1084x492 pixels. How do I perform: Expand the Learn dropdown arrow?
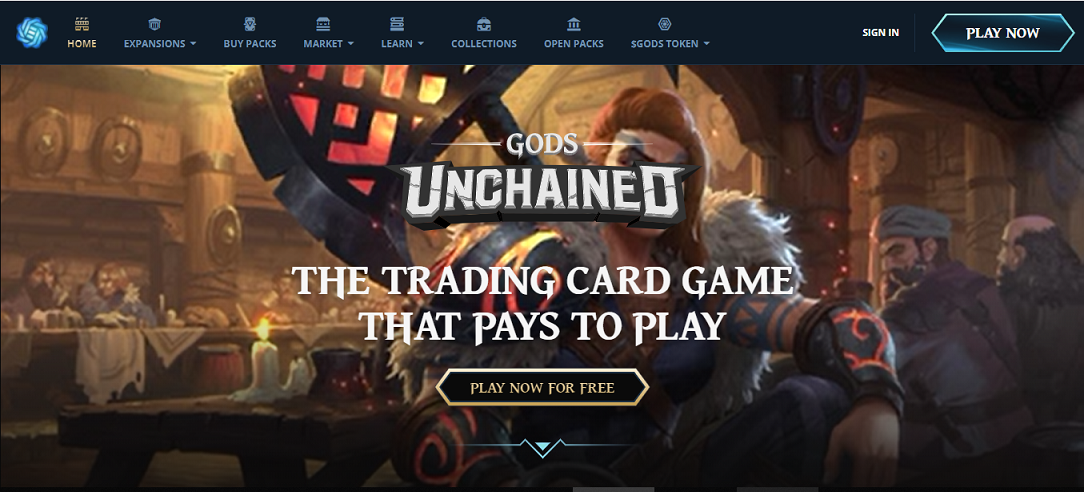pos(420,44)
